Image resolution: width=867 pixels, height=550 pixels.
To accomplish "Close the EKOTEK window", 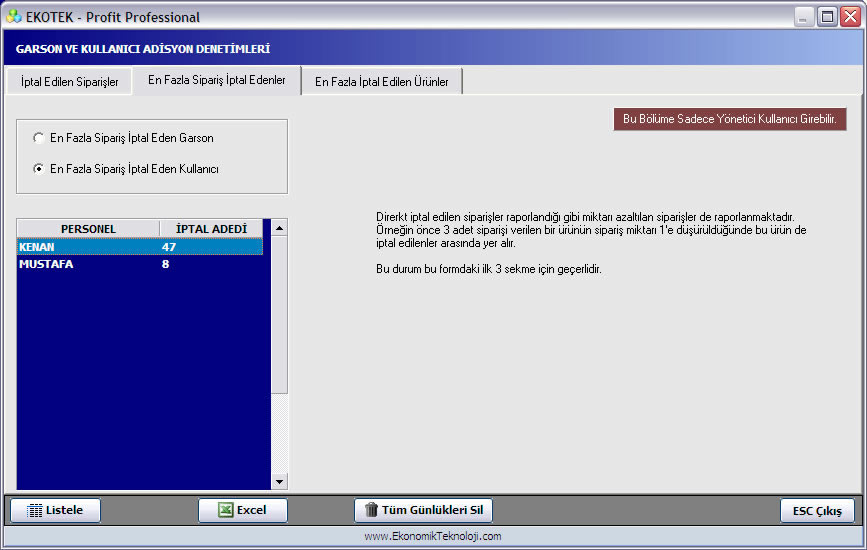I will 850,17.
